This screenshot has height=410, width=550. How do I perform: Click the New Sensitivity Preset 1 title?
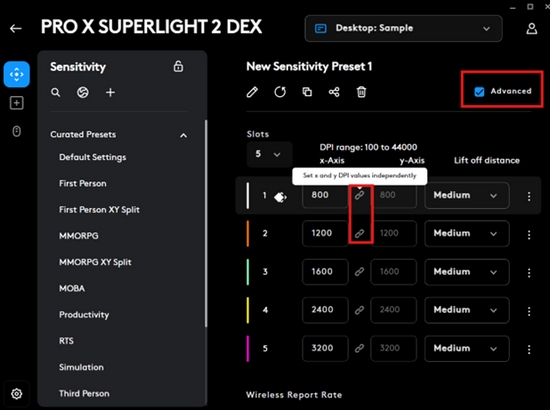tap(309, 66)
